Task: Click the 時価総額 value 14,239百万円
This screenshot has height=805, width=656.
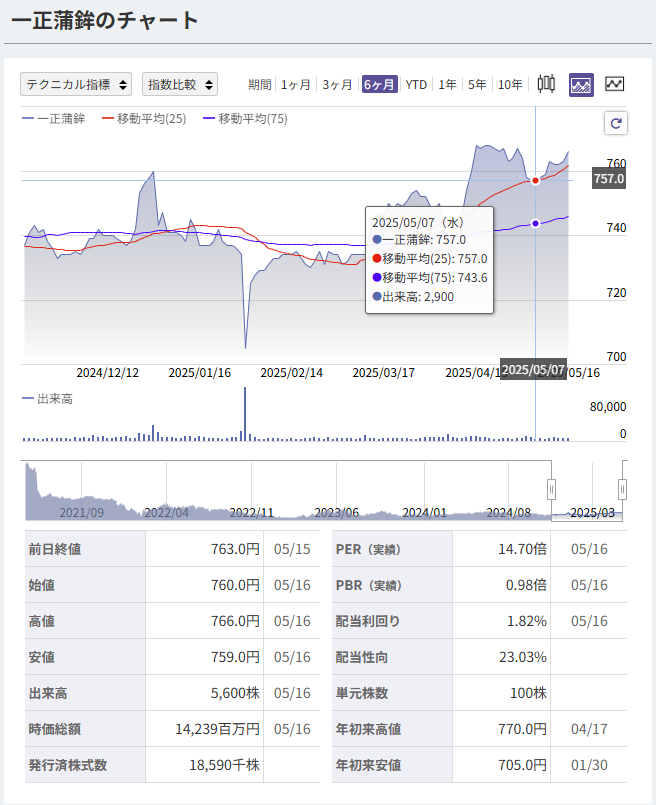Action: (218, 729)
